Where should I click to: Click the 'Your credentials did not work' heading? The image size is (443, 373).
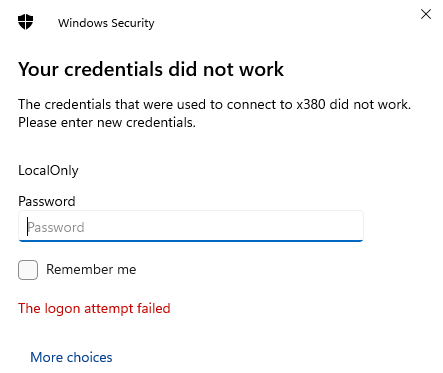(151, 69)
